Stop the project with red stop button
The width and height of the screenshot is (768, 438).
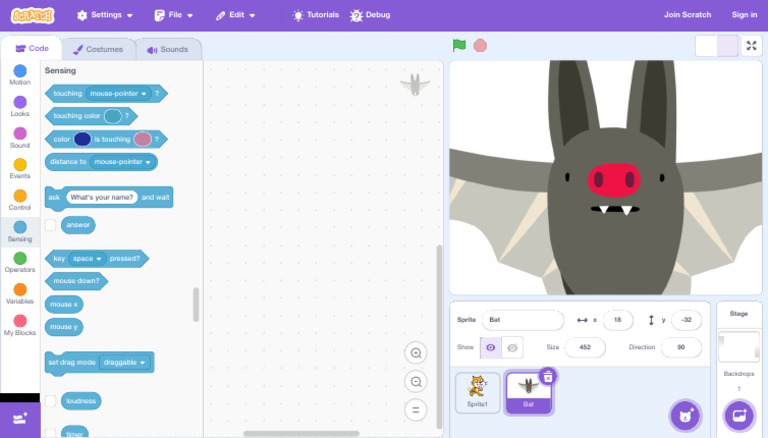coord(480,46)
